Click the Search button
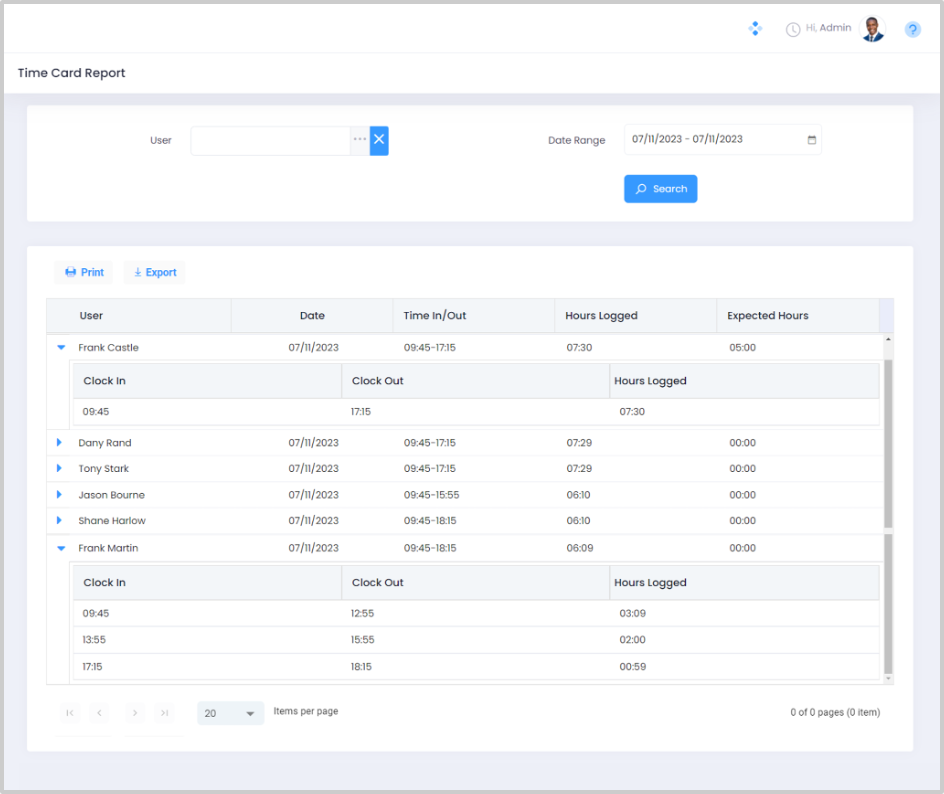 coord(660,189)
